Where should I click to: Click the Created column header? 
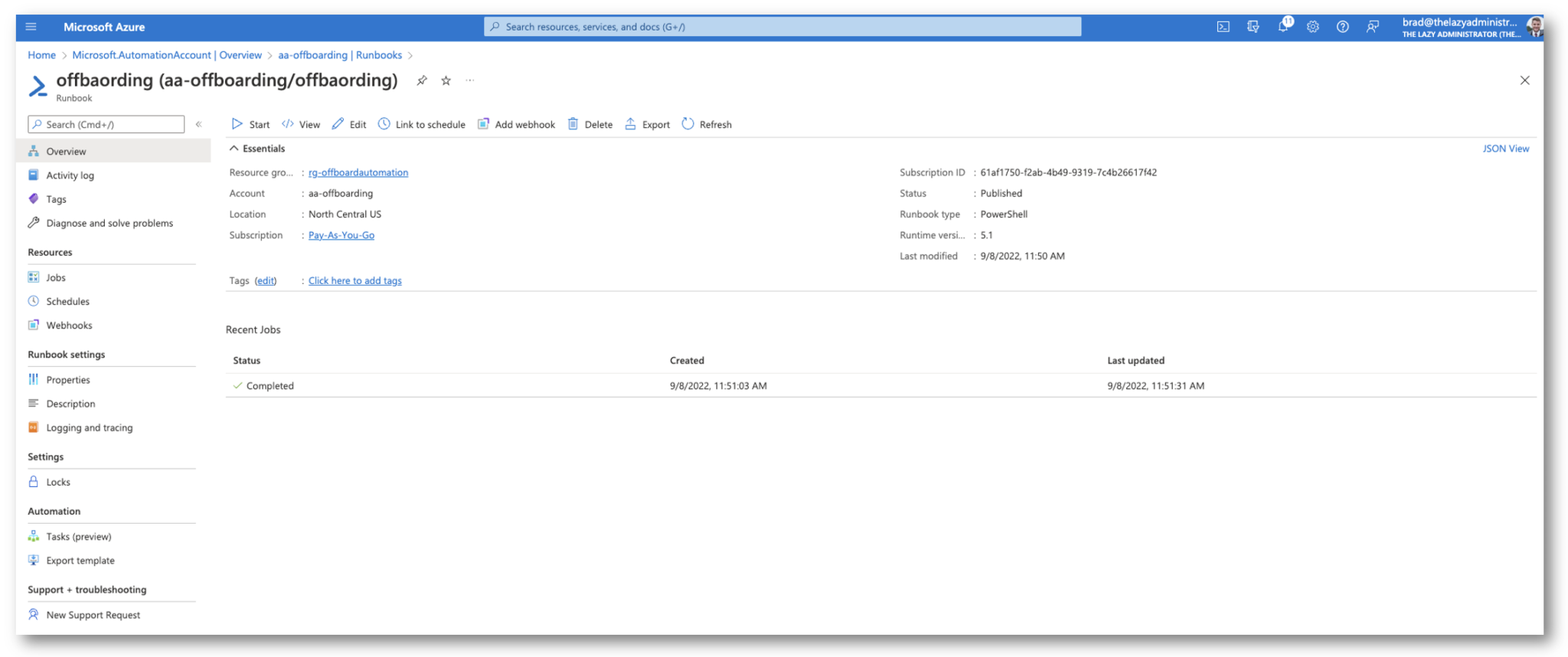pyautogui.click(x=687, y=360)
